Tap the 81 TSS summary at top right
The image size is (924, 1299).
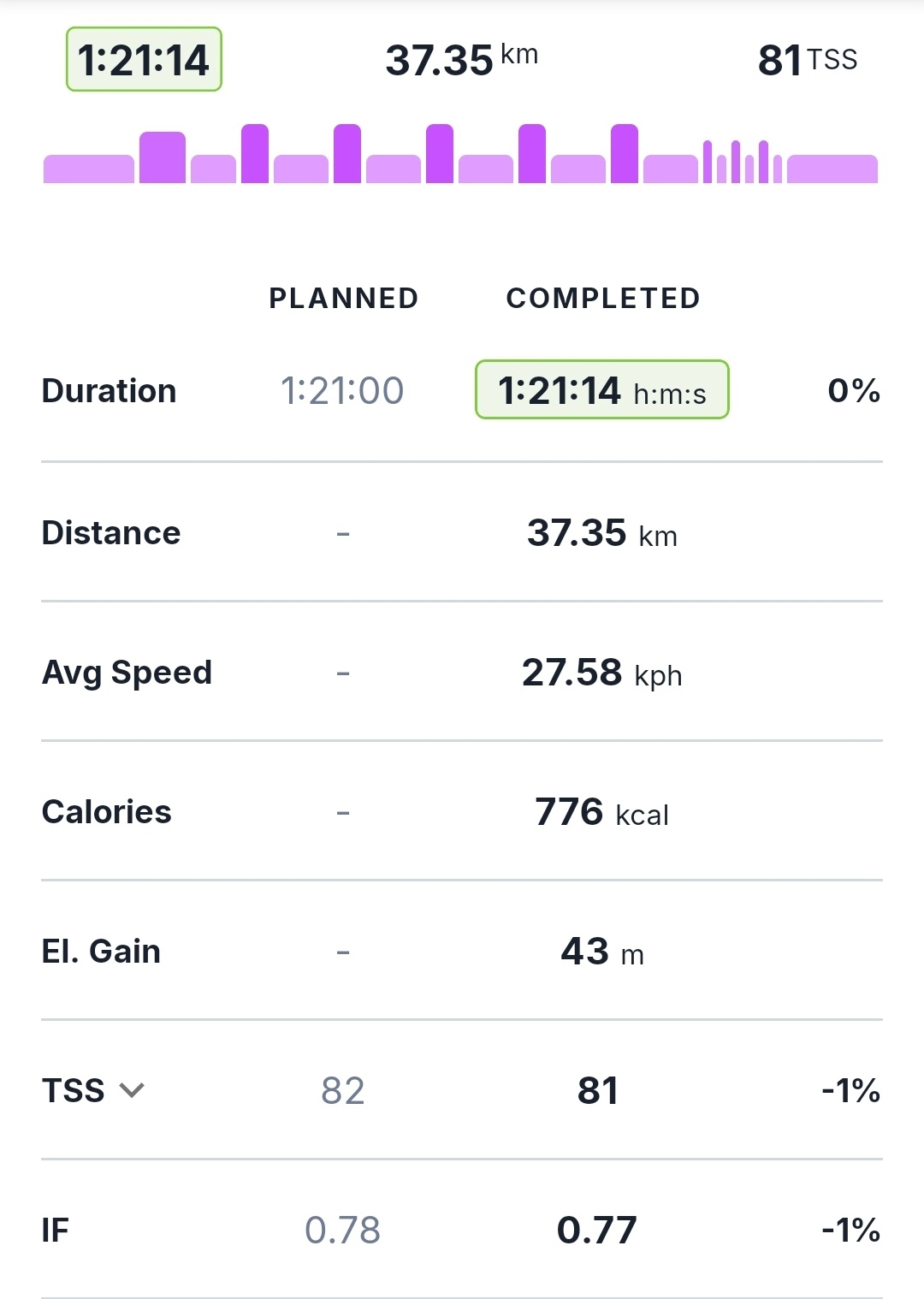coord(807,60)
